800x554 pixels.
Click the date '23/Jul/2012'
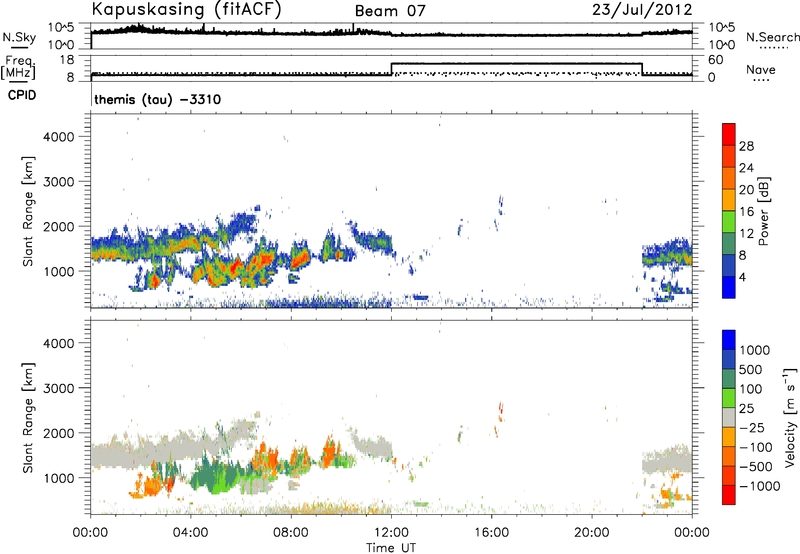642,10
